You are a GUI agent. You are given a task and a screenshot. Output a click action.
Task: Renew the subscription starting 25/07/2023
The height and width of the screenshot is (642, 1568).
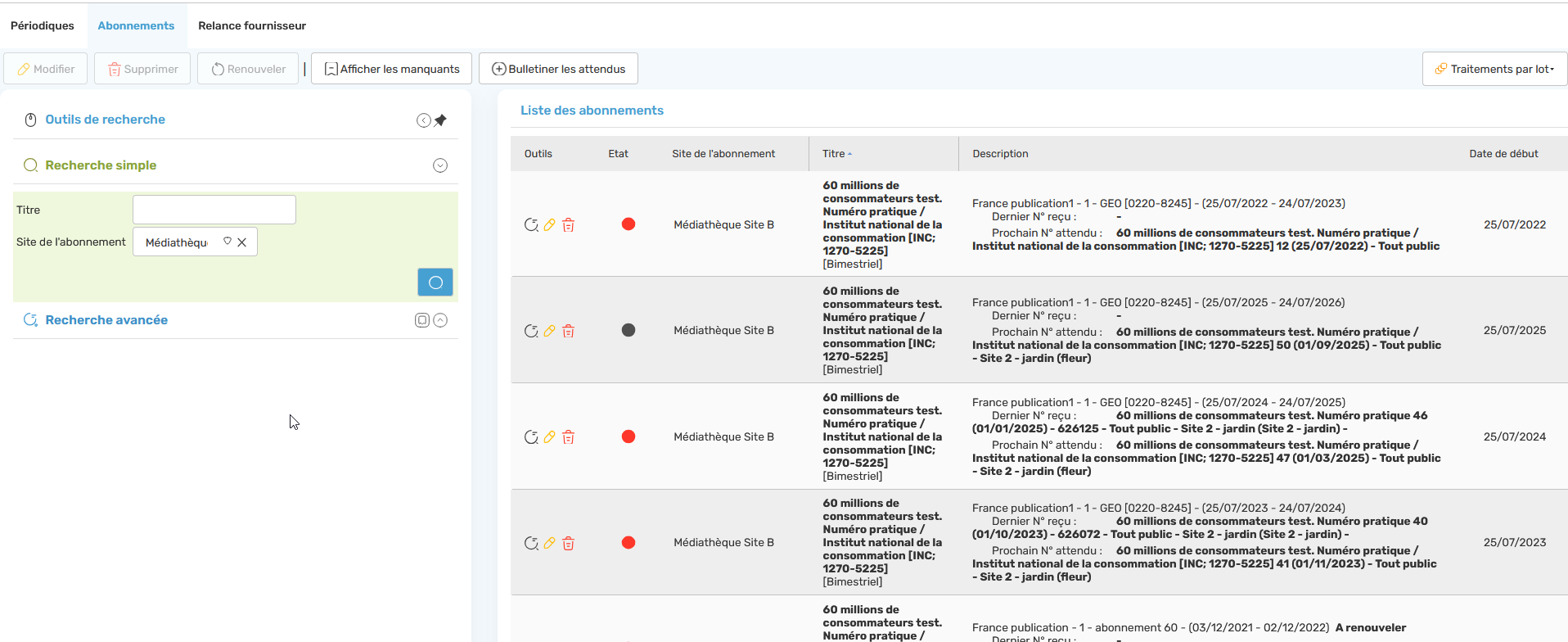pos(531,543)
